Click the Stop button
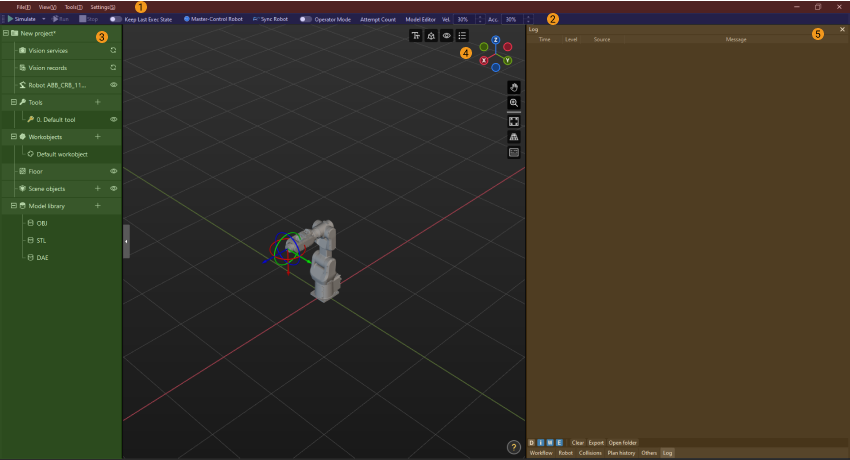This screenshot has width=850, height=460. (88, 19)
